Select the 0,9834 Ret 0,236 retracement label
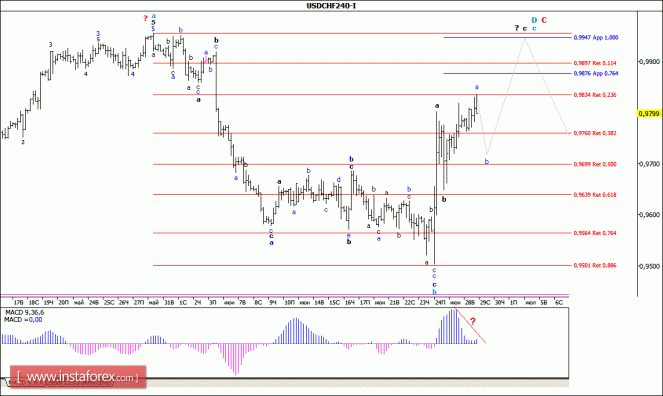Image resolution: width=663 pixels, height=396 pixels. point(595,95)
